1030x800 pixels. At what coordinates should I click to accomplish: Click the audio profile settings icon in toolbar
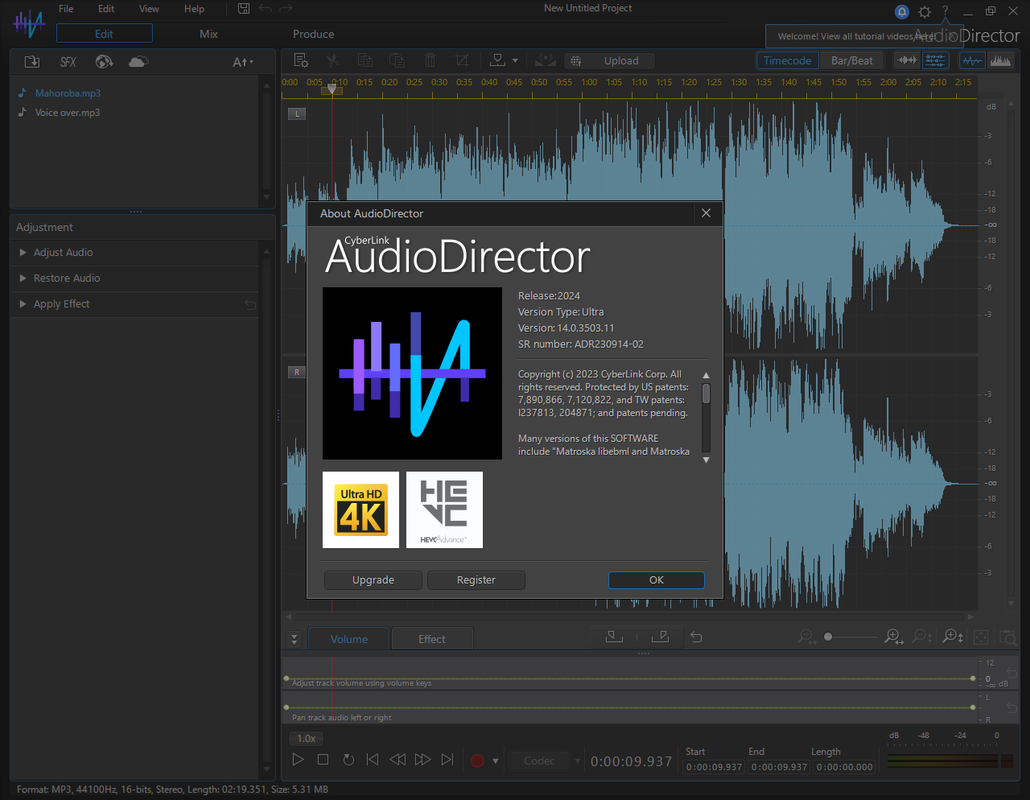click(301, 60)
